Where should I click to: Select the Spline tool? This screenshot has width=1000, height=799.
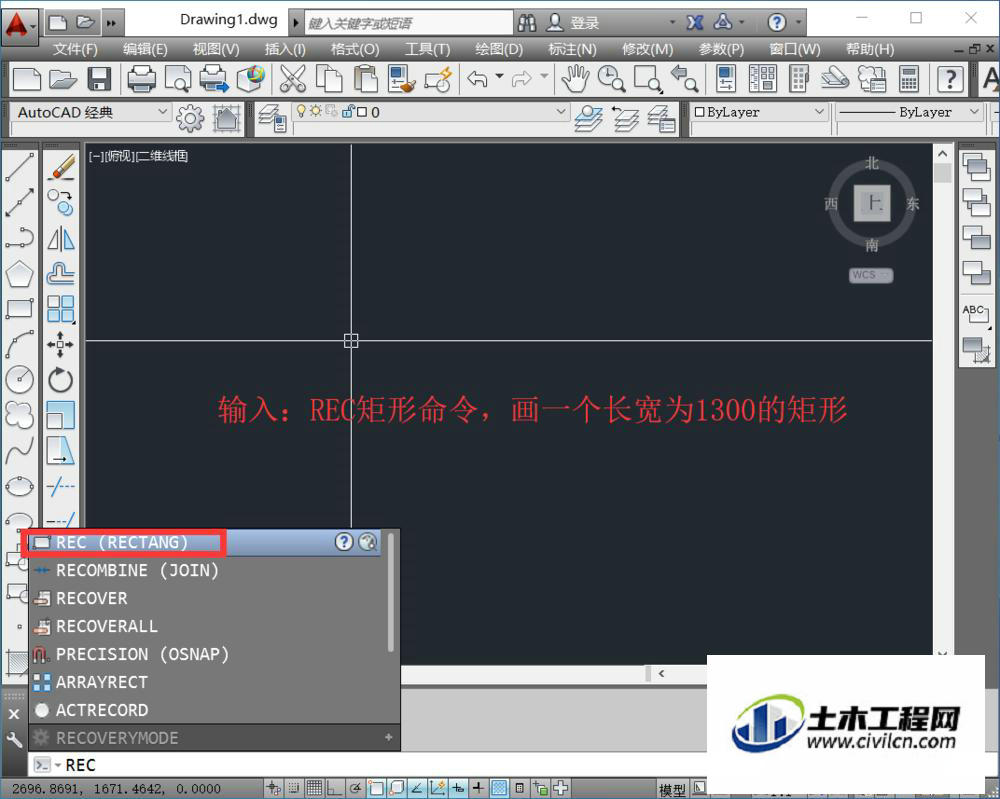click(19, 450)
